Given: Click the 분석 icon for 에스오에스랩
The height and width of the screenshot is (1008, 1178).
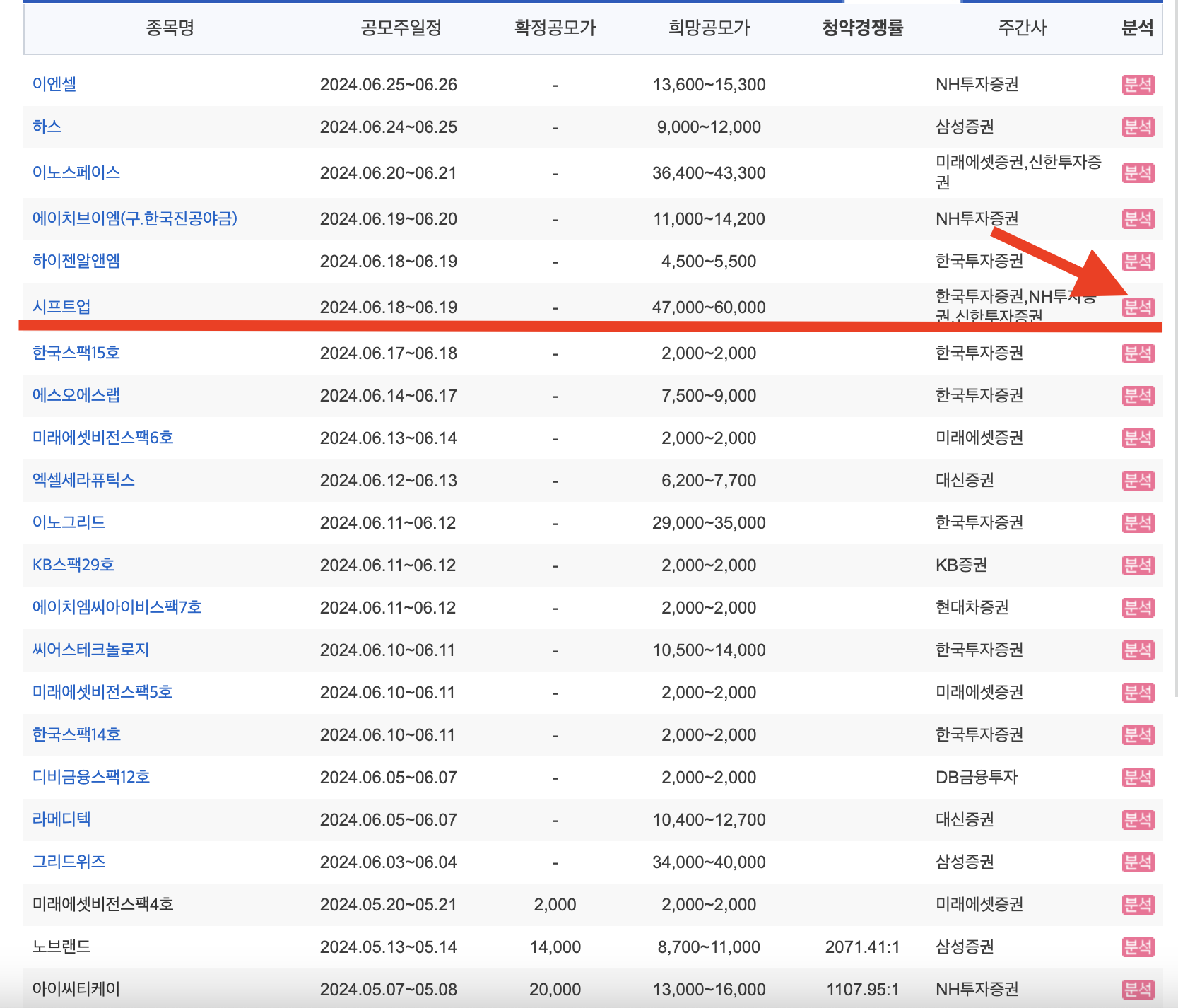Looking at the screenshot, I should (1138, 396).
